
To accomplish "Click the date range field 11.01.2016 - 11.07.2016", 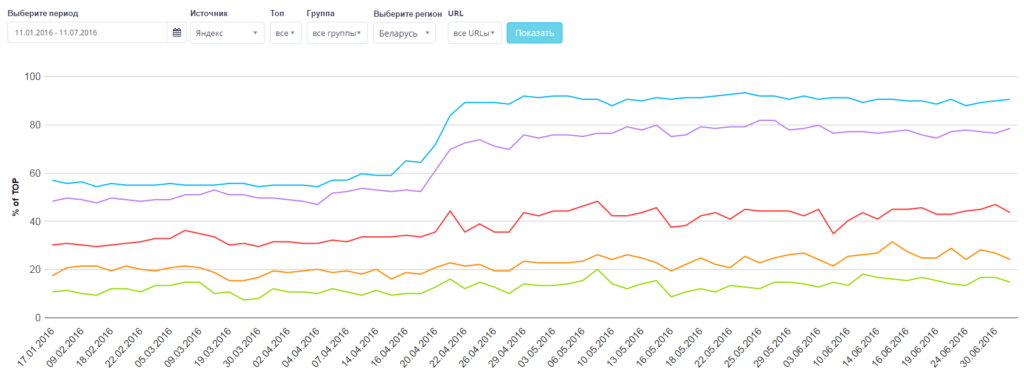I will 88,33.
